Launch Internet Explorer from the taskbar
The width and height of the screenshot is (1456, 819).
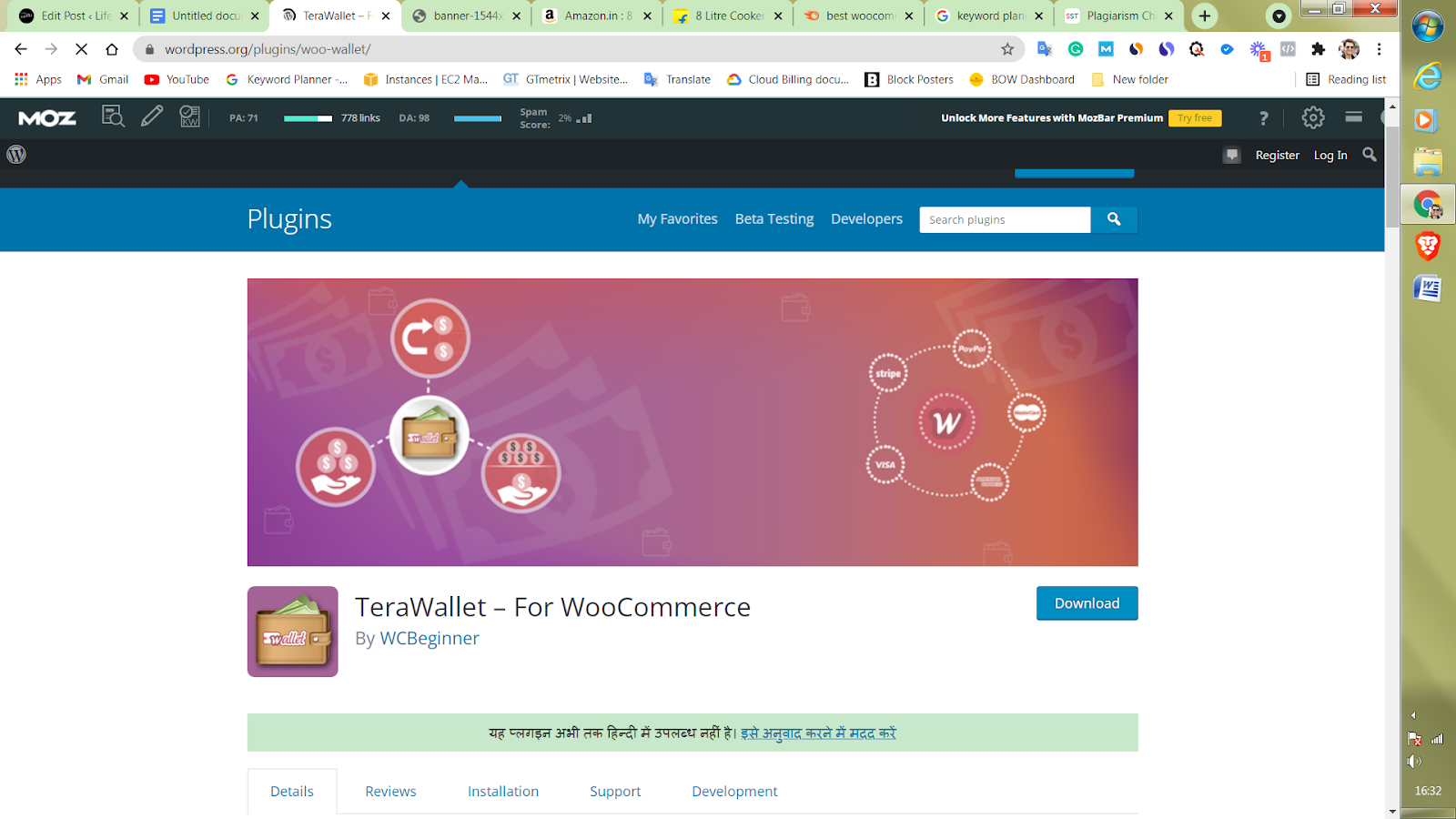[x=1428, y=76]
